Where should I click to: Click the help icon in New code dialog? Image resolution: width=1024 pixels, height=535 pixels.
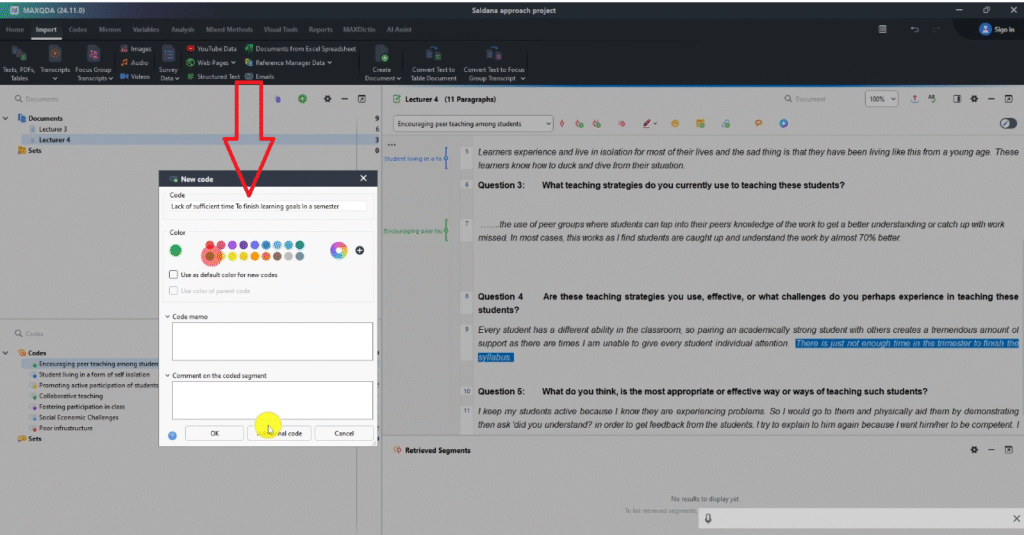pyautogui.click(x=173, y=434)
